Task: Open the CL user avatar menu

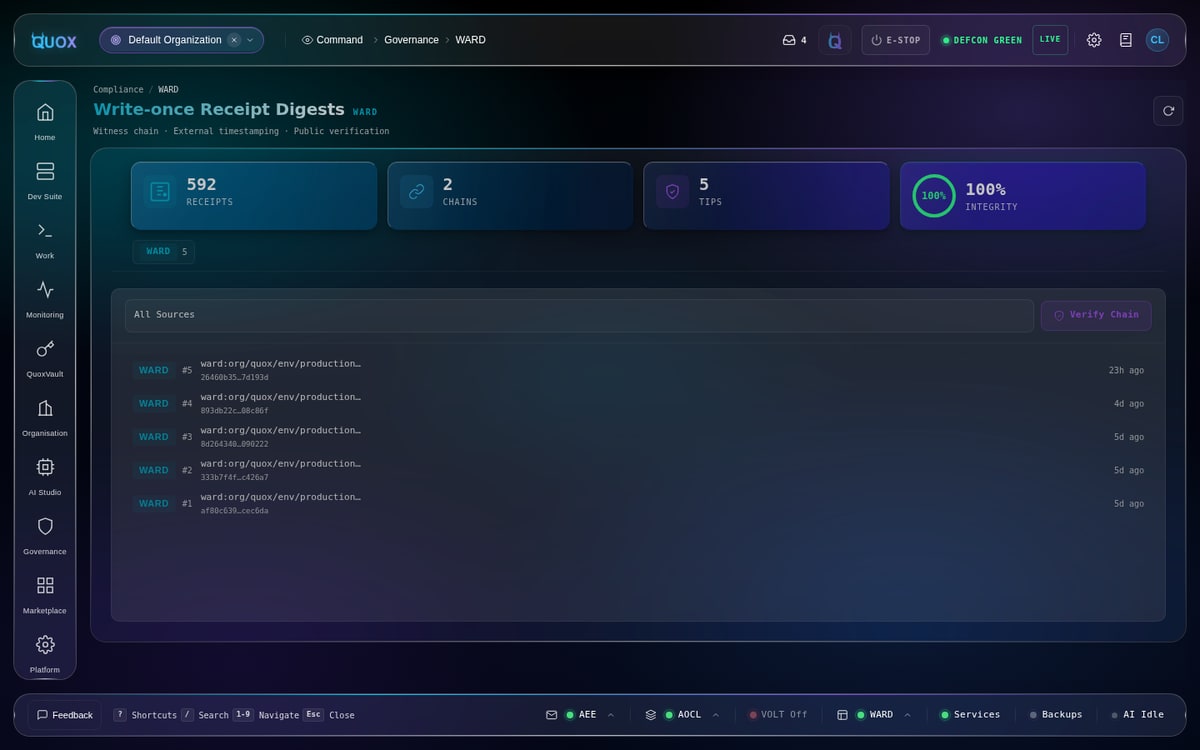Action: coord(1157,40)
